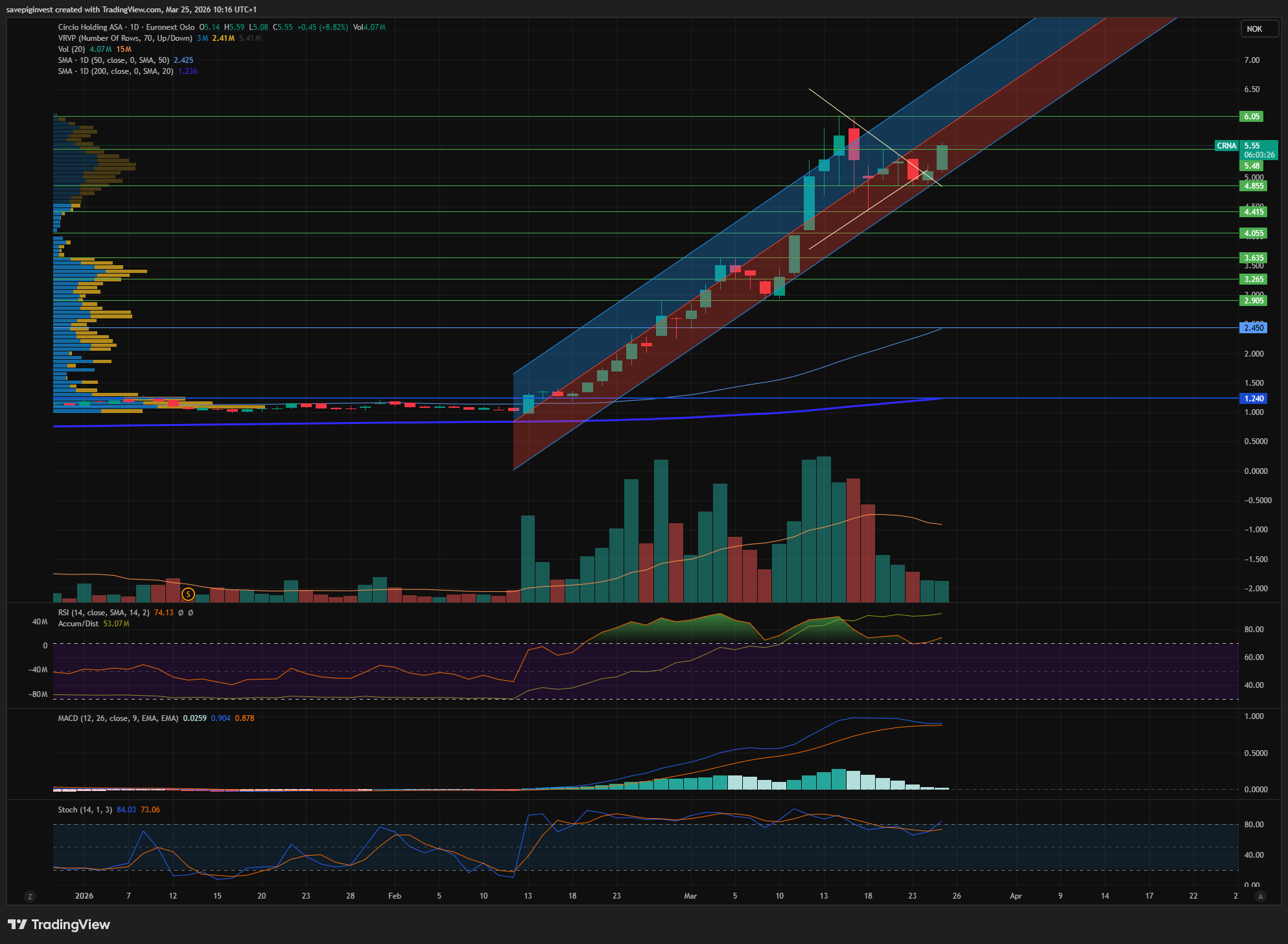The width and height of the screenshot is (1288, 944).
Task: Click the CRNA symbol price tag
Action: coord(1226,146)
